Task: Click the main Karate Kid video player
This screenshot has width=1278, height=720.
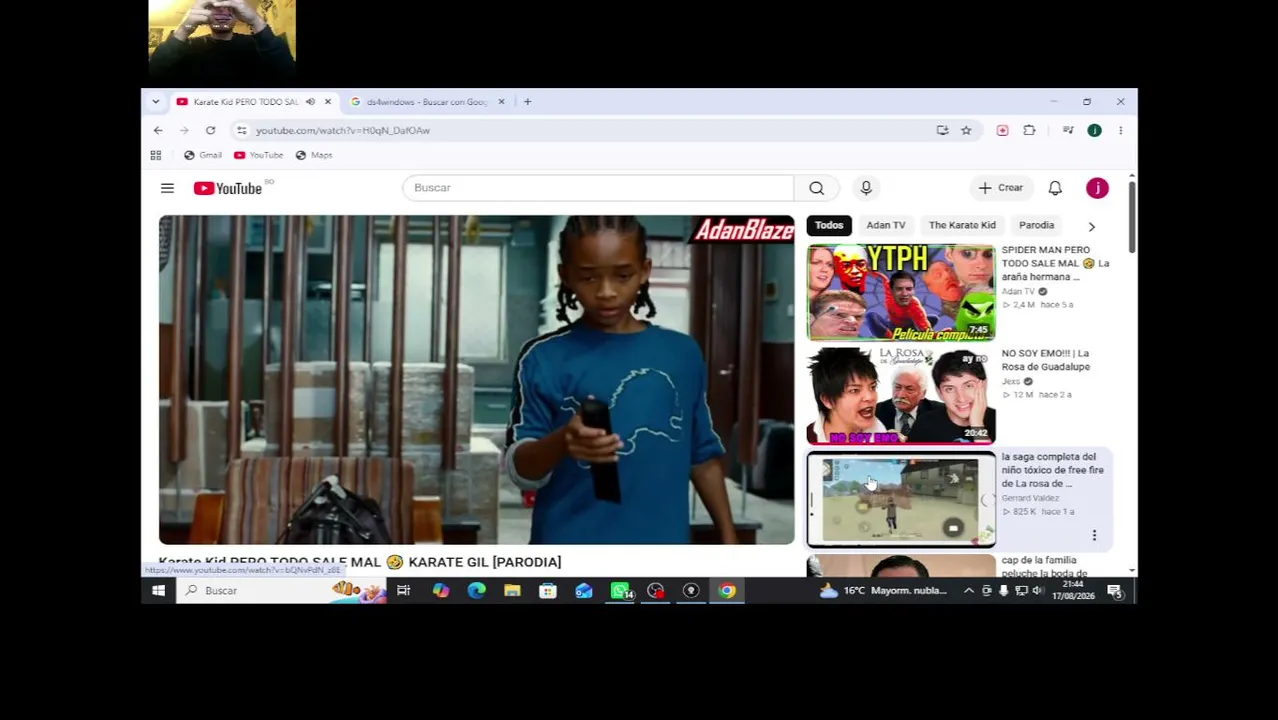Action: point(476,380)
